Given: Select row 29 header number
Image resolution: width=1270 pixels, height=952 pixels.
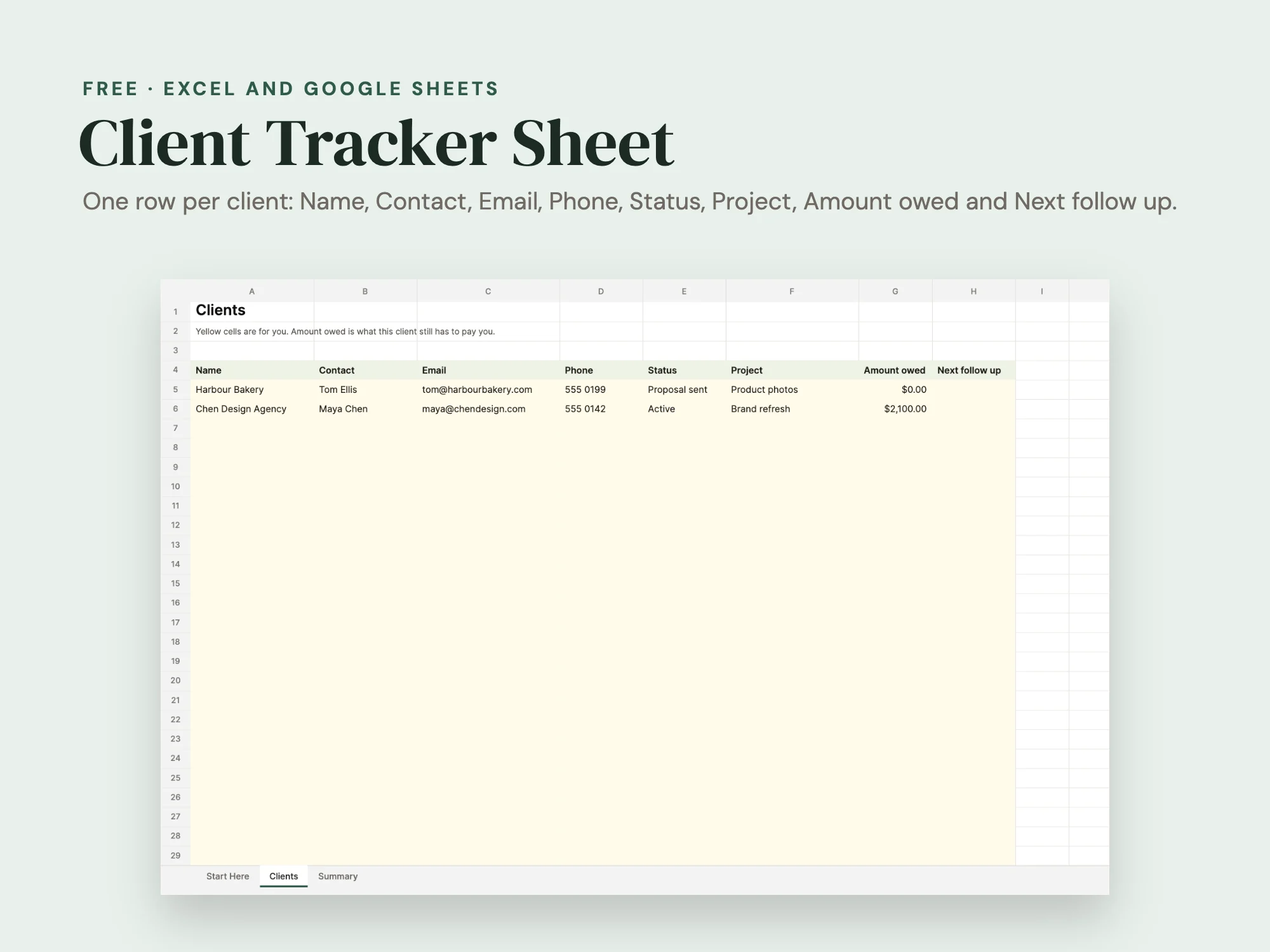Looking at the screenshot, I should (x=176, y=856).
